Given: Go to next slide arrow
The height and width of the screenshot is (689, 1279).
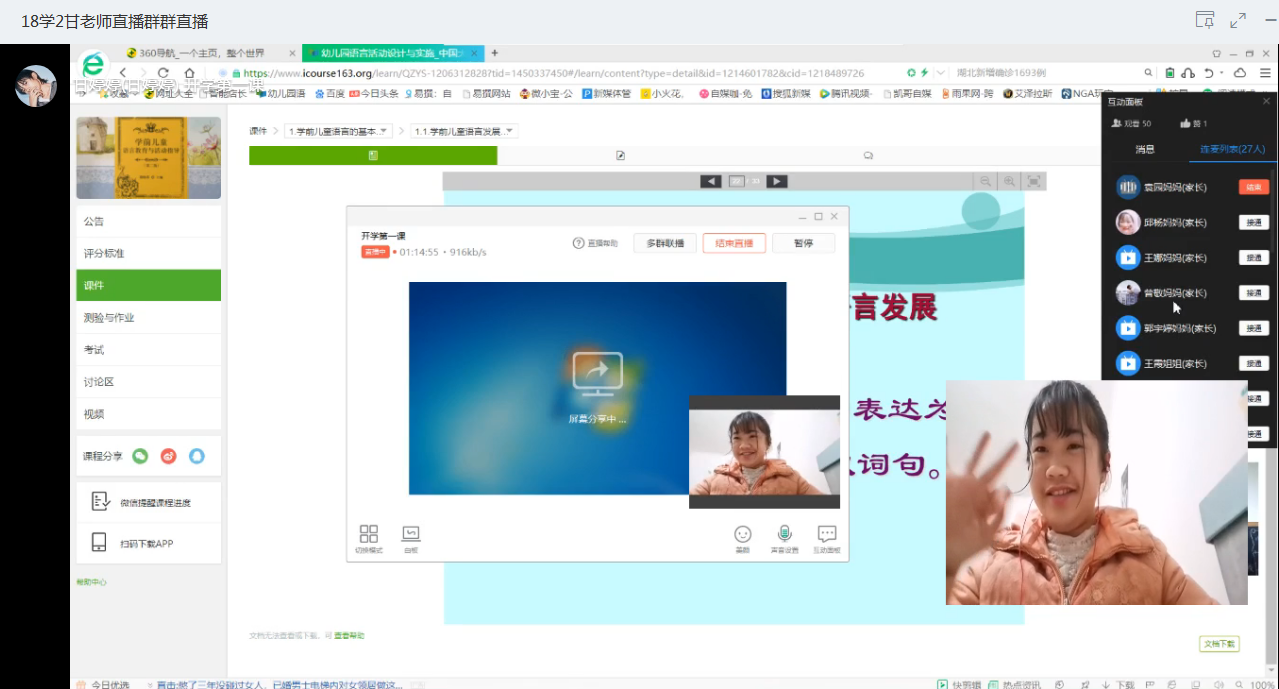Looking at the screenshot, I should tap(776, 181).
